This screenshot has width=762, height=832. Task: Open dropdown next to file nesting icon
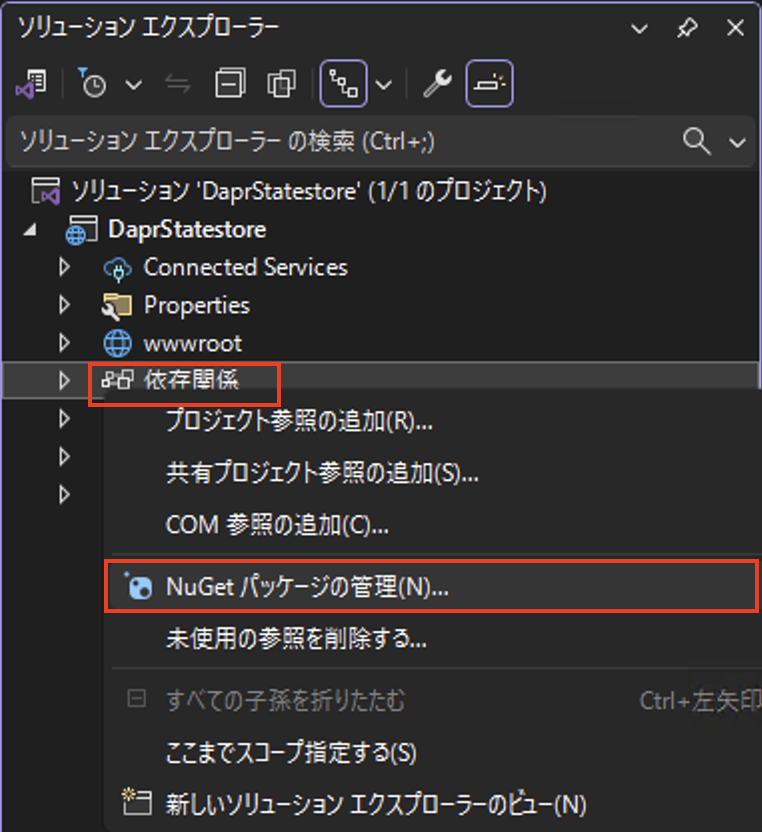pyautogui.click(x=384, y=84)
